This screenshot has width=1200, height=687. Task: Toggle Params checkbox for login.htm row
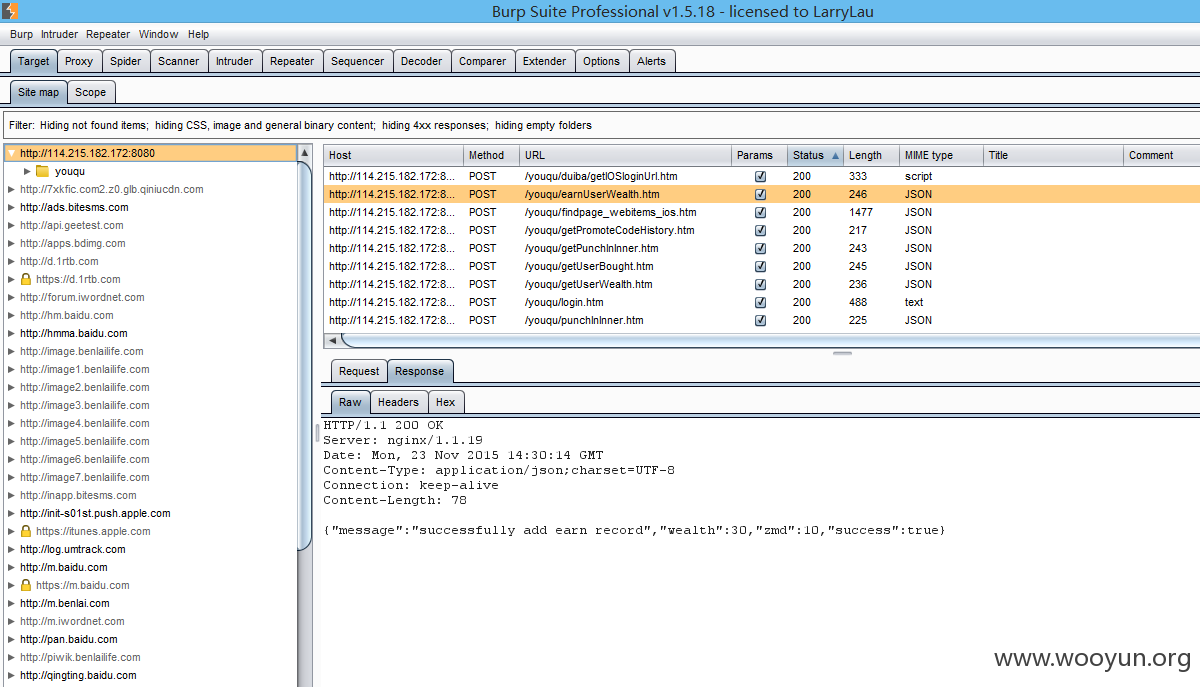tap(760, 302)
